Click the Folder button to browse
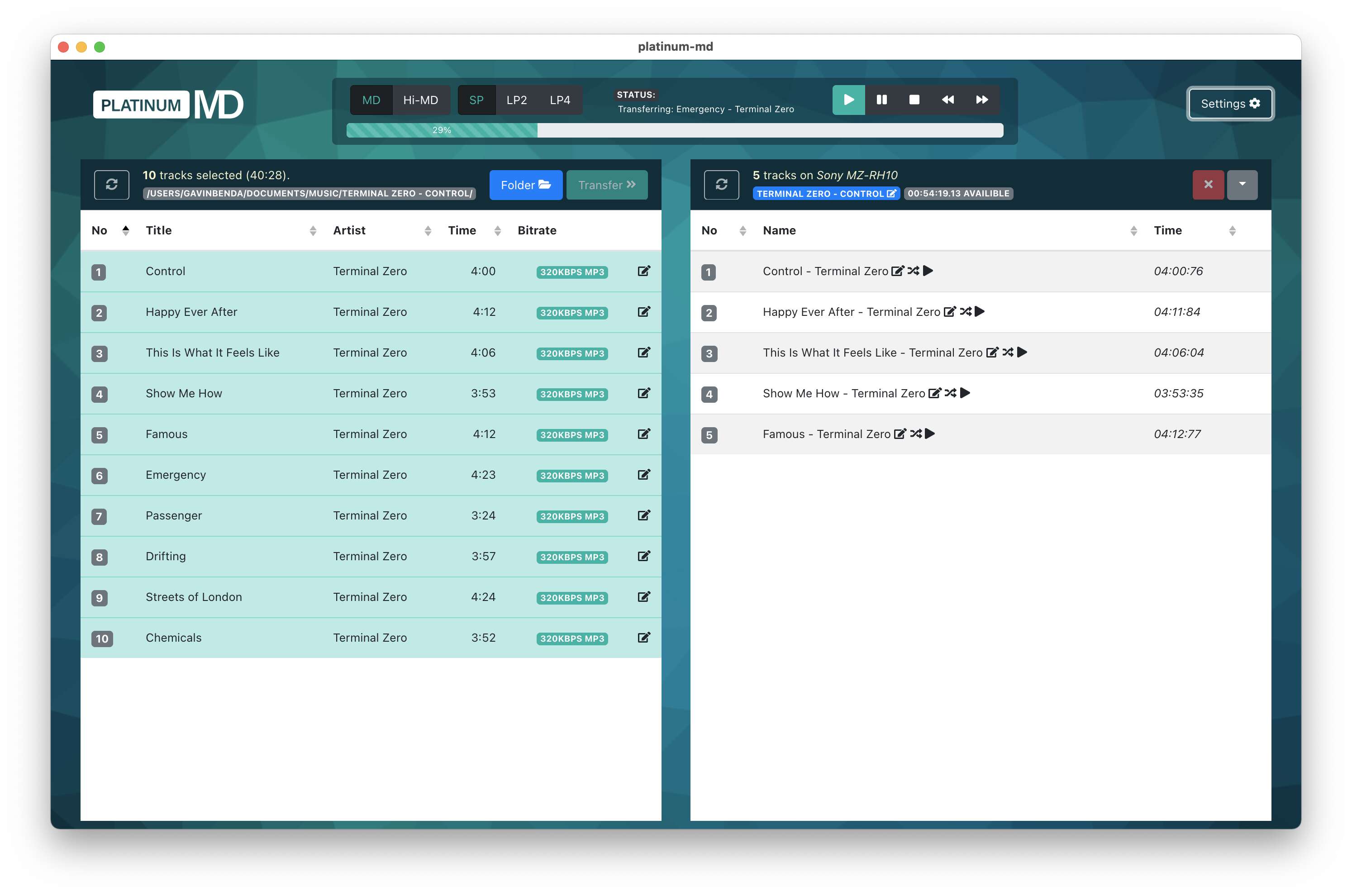1352x896 pixels. 525,185
